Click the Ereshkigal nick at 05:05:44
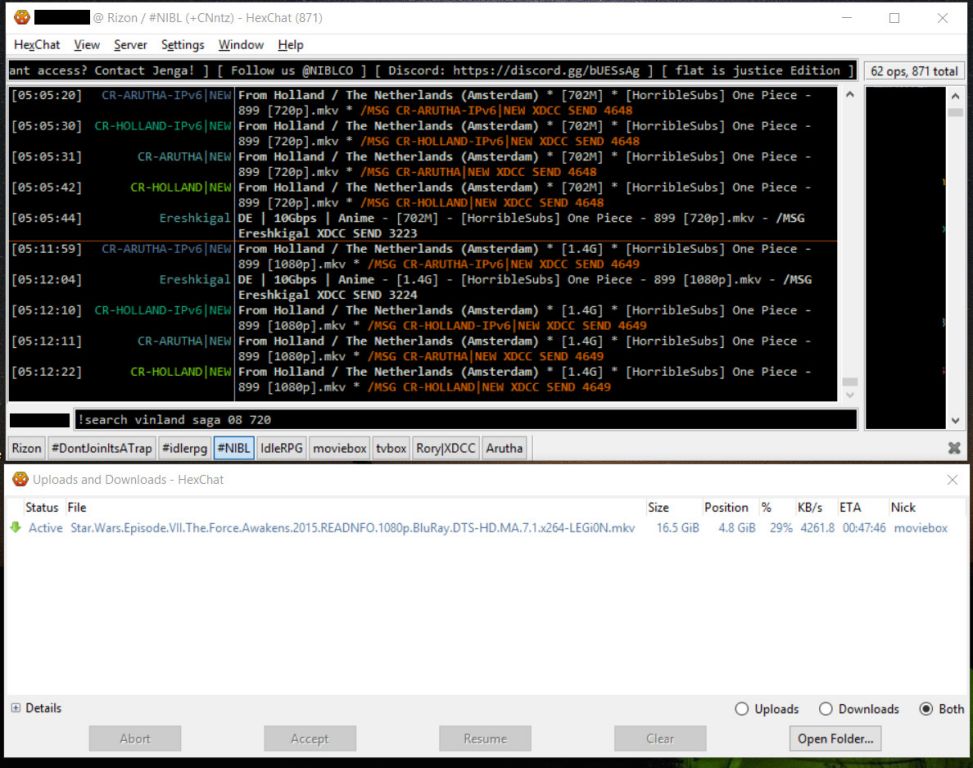Viewport: 973px width, 768px height. point(195,218)
